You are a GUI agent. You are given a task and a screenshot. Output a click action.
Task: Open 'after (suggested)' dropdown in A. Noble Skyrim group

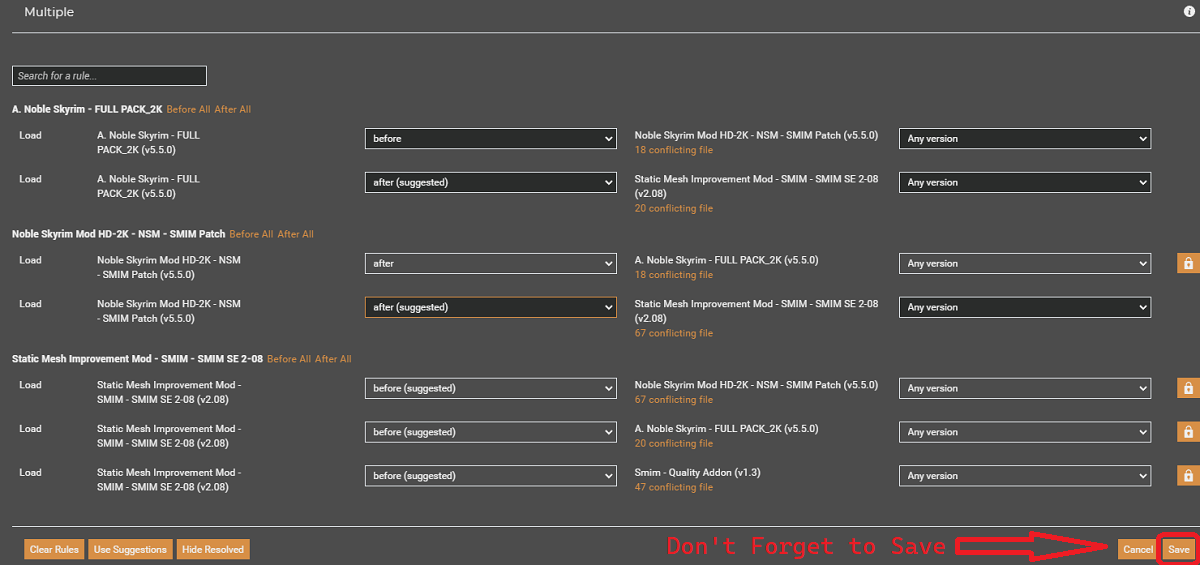click(x=490, y=183)
